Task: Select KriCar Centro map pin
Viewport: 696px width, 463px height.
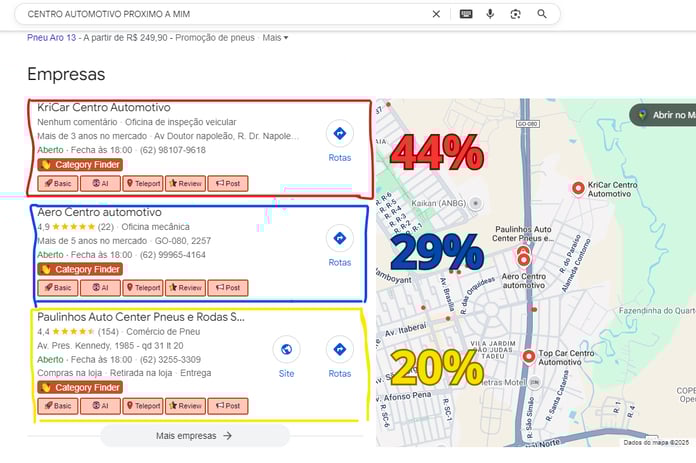Action: [x=578, y=189]
